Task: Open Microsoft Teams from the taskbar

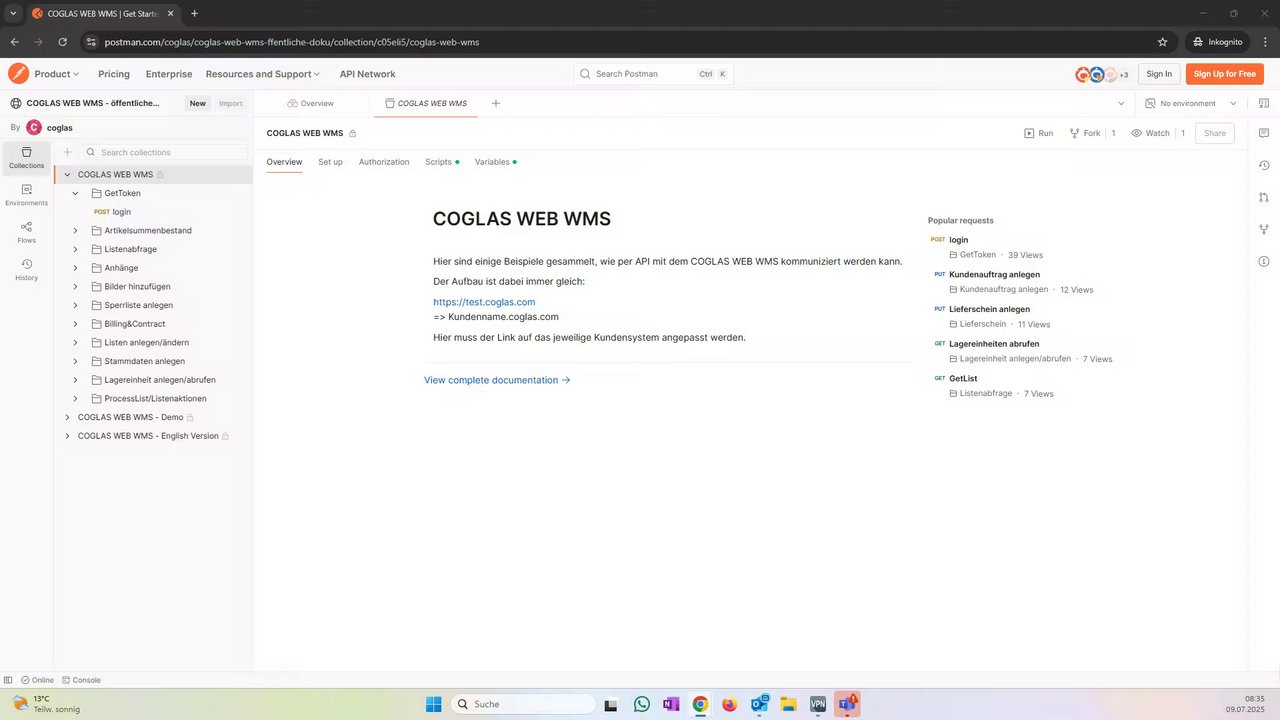Action: 848,704
